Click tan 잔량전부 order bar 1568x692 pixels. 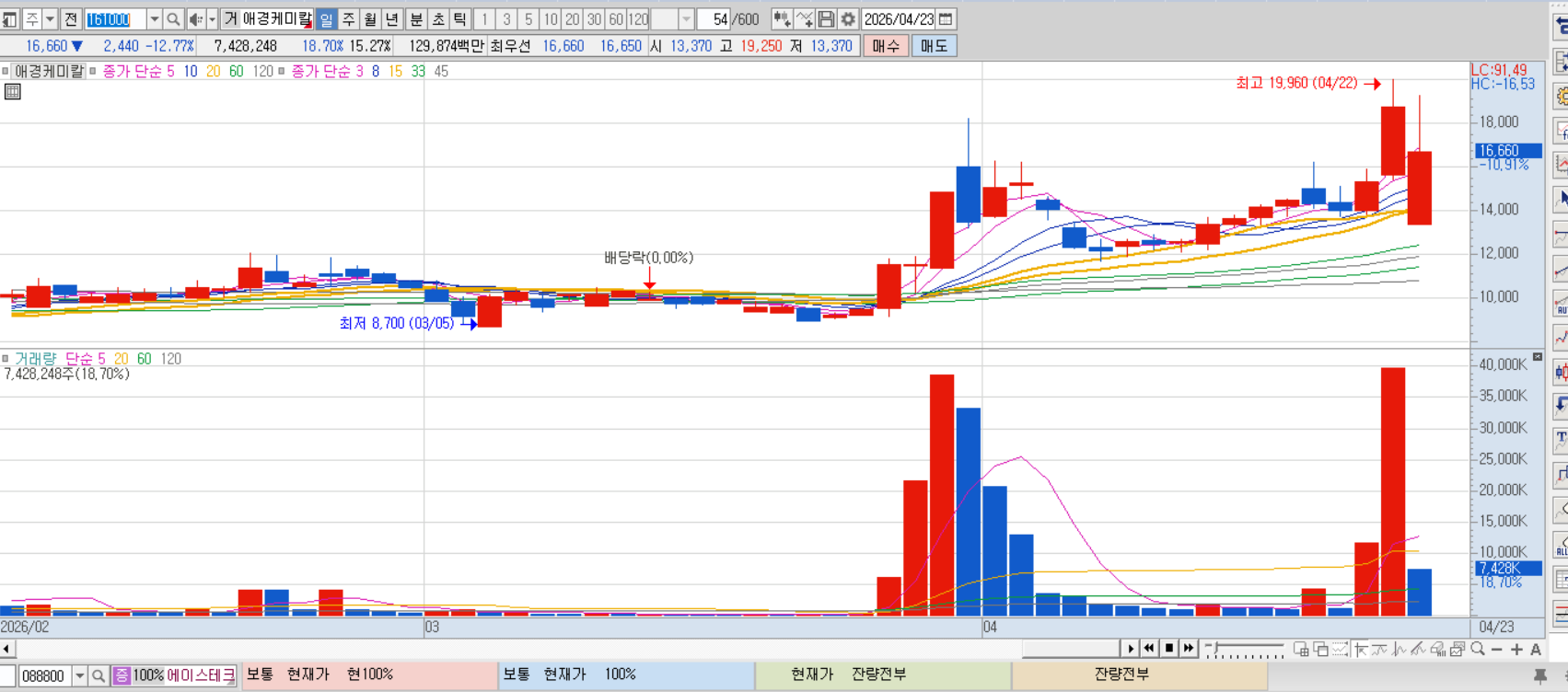click(x=1140, y=675)
